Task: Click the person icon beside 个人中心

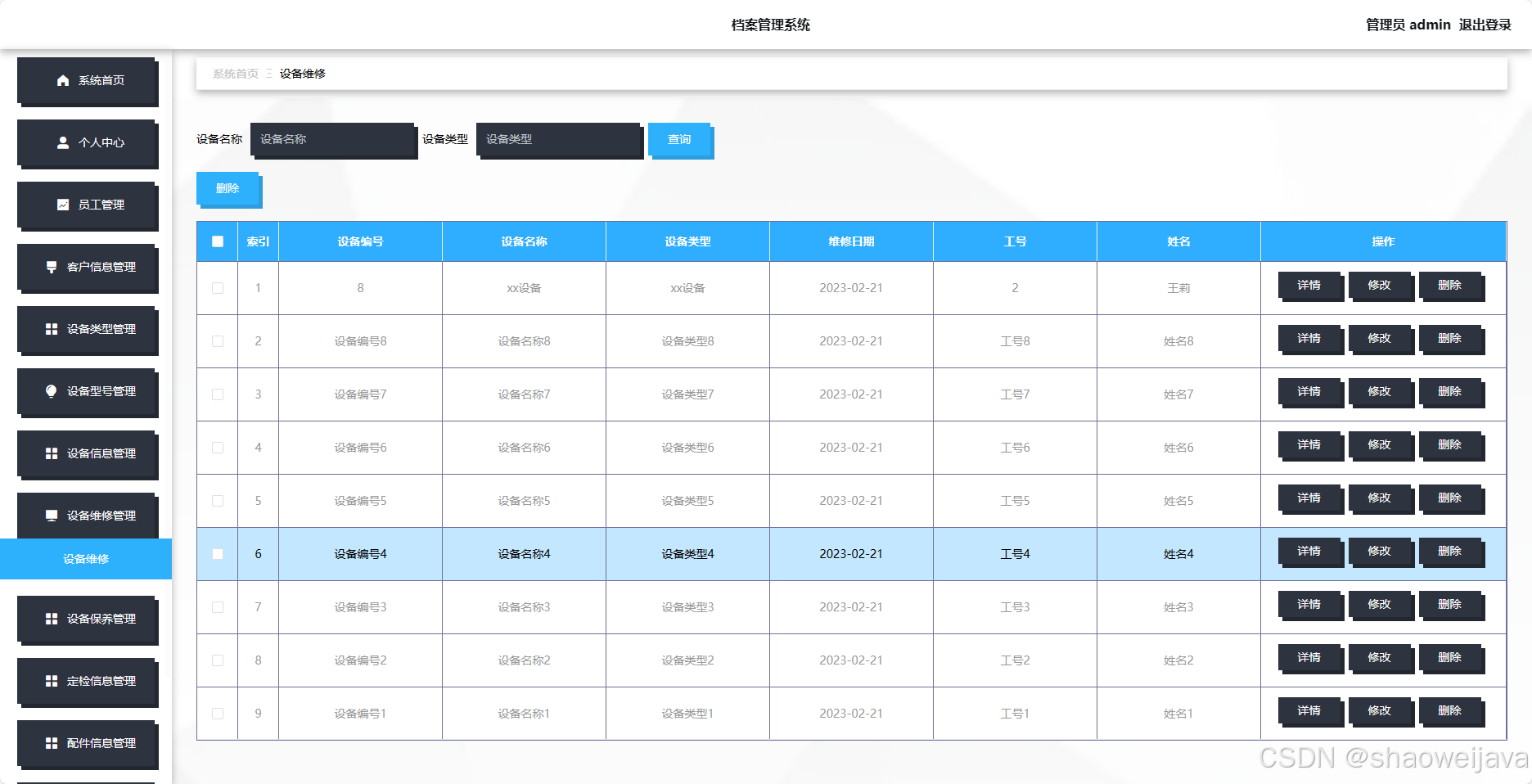Action: (x=63, y=142)
